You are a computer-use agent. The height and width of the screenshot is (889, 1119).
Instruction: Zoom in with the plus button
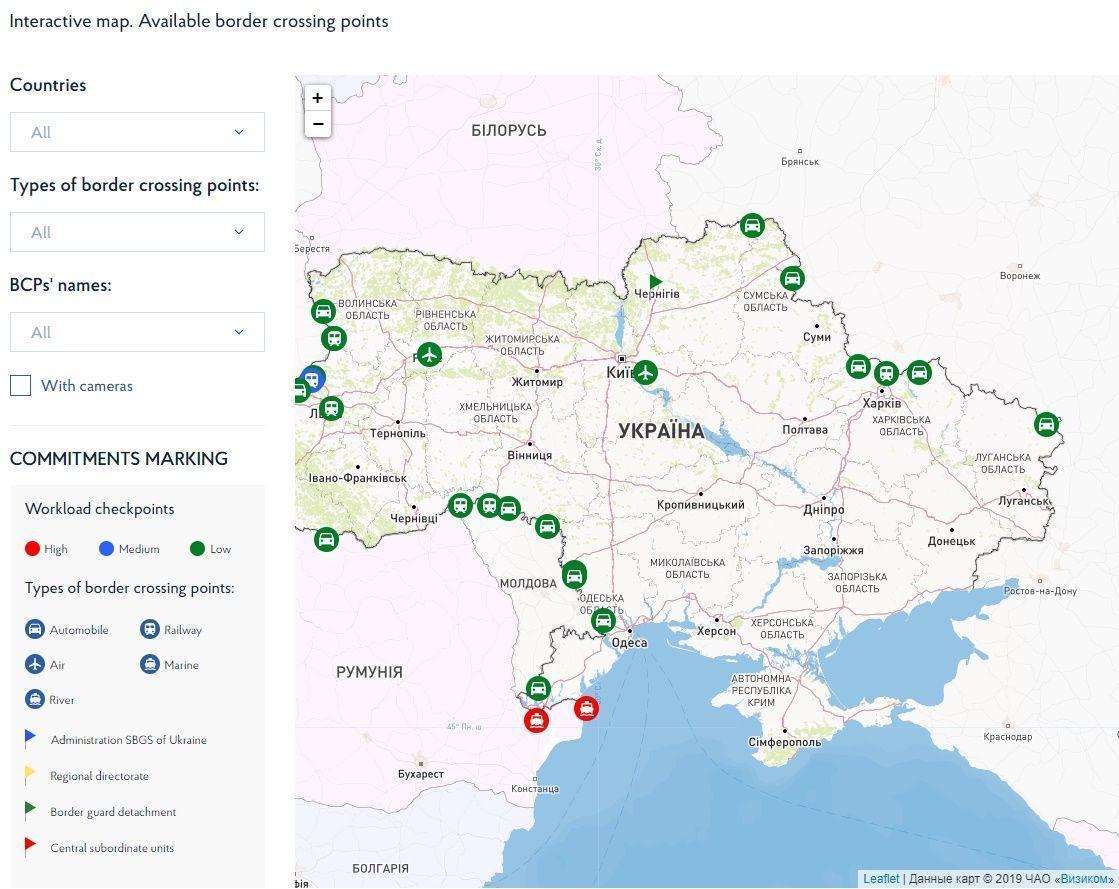pos(318,98)
